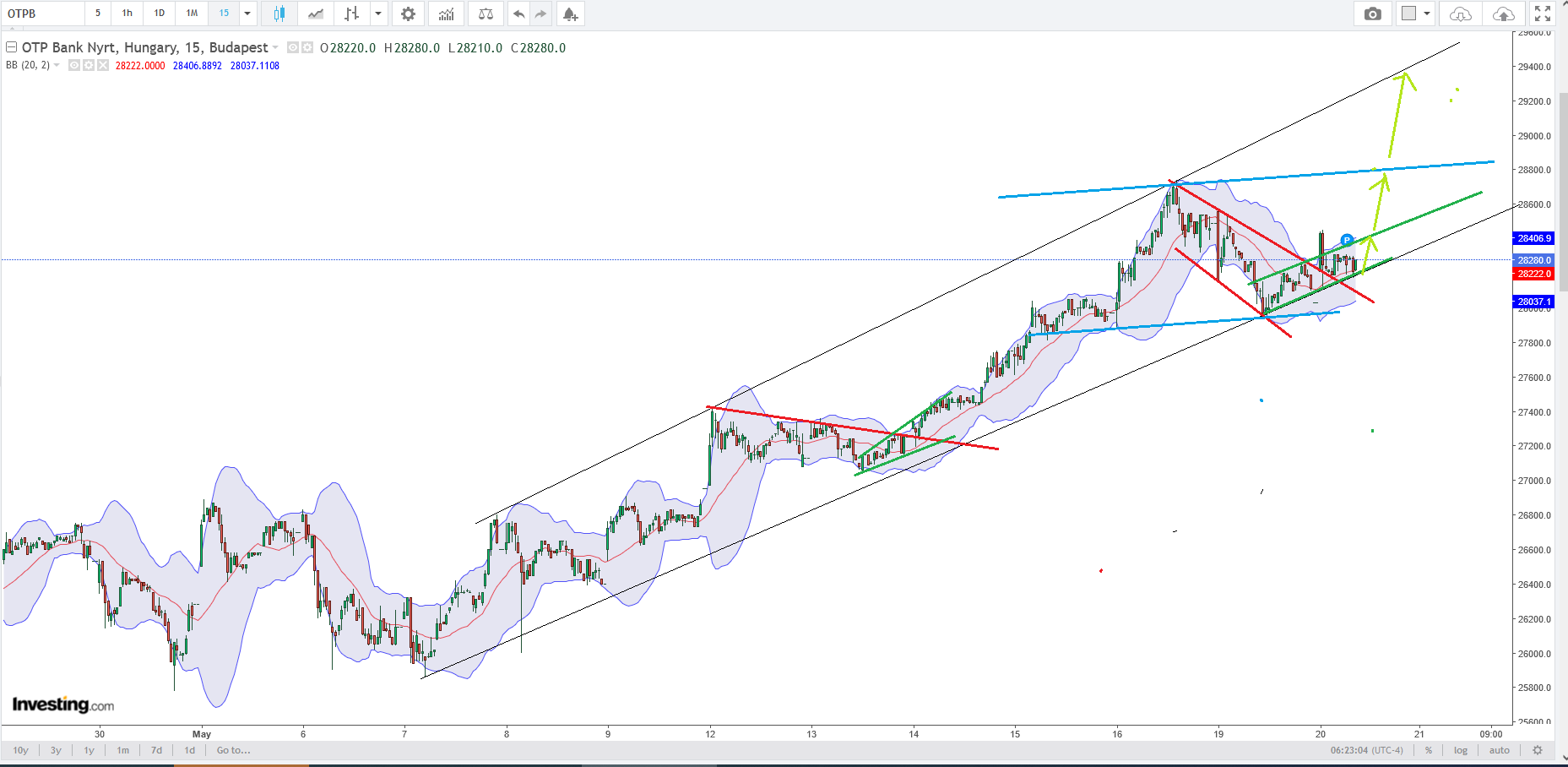Click the 'Go to...' button
Viewport: 1568px width, 767px height.
[233, 750]
